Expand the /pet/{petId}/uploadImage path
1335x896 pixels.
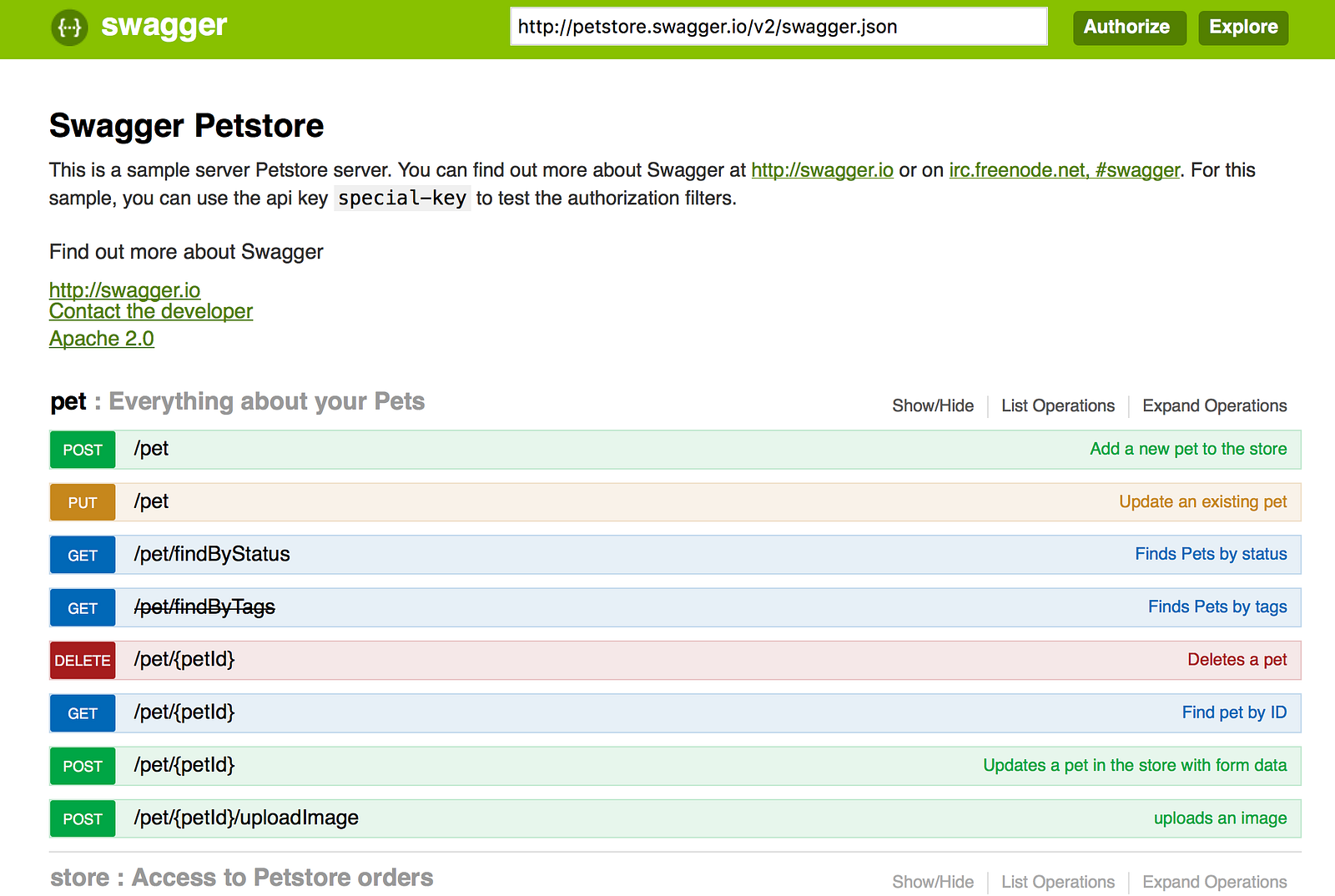pyautogui.click(x=246, y=818)
